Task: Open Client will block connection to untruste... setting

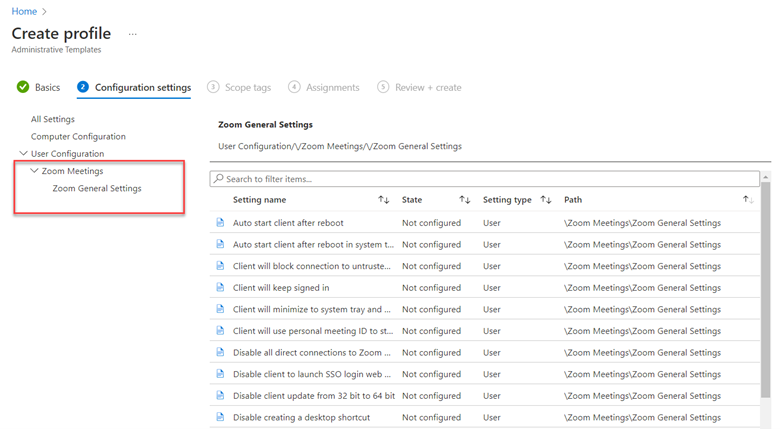Action: 311,266
